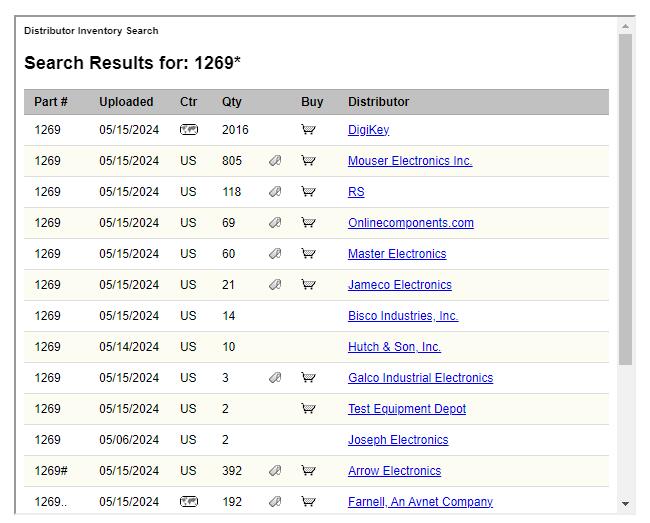Click the world map icon in DigiKey row
650x523 pixels.
click(x=189, y=130)
